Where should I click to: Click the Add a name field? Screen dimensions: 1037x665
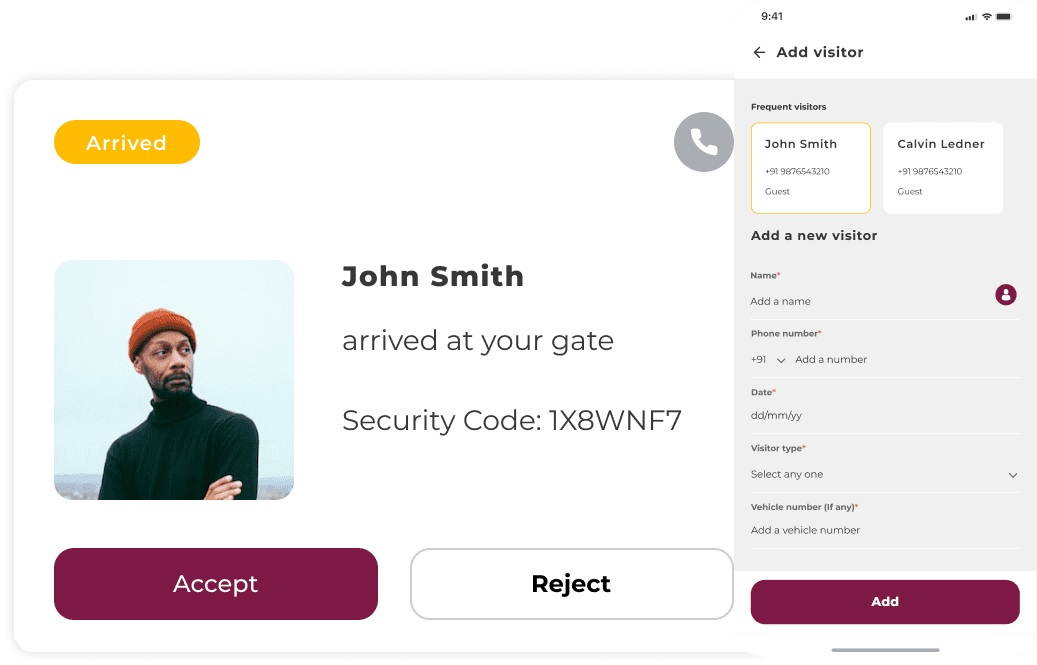[x=860, y=301]
